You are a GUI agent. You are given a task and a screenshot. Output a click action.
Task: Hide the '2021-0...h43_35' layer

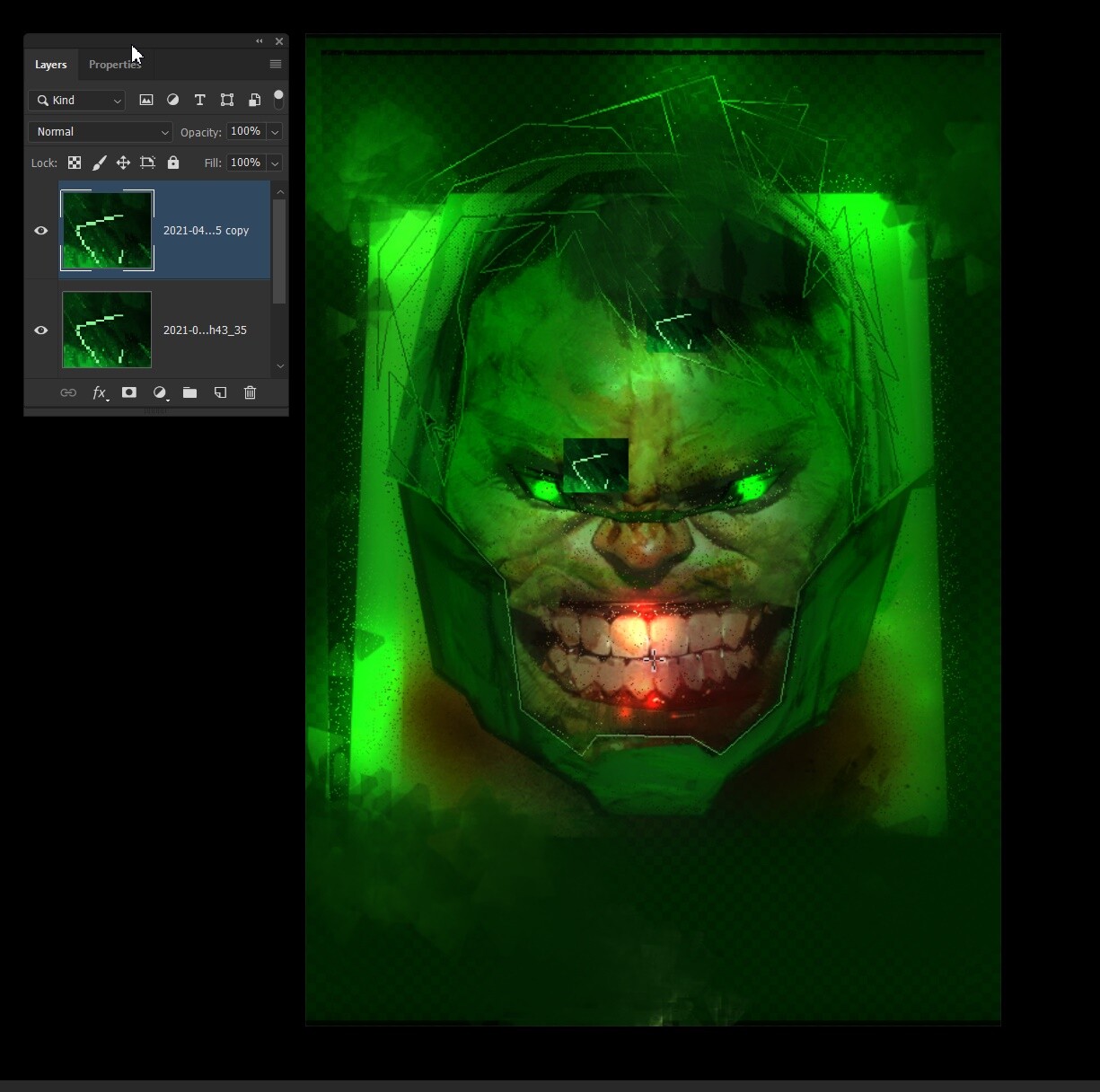tap(41, 330)
